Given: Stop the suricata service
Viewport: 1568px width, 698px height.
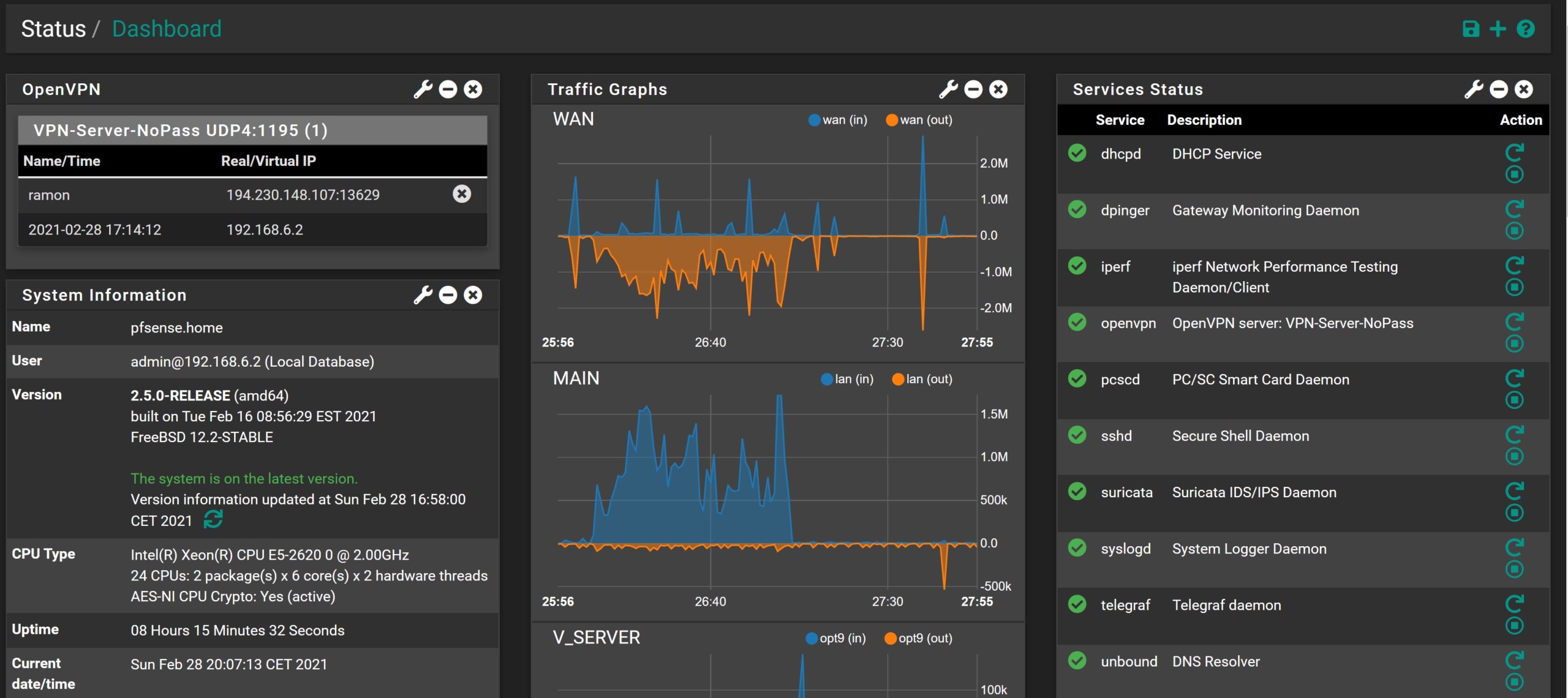Looking at the screenshot, I should [1514, 512].
